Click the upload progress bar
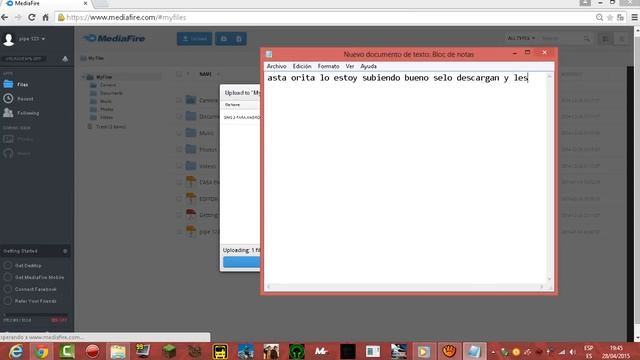Image resolution: width=640 pixels, height=360 pixels. [241, 262]
